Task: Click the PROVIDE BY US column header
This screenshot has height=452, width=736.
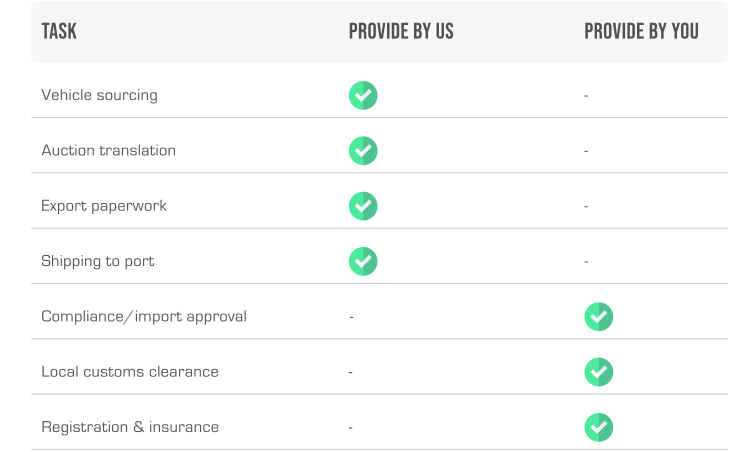Action: (x=401, y=32)
